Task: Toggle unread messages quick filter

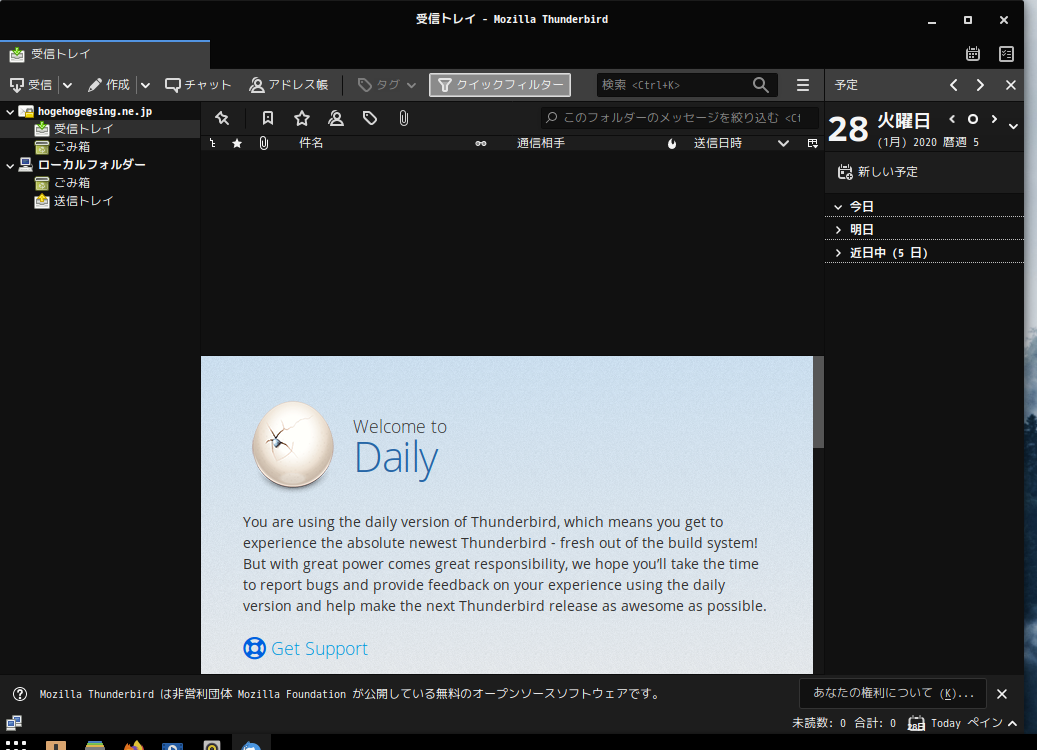Action: pyautogui.click(x=268, y=118)
